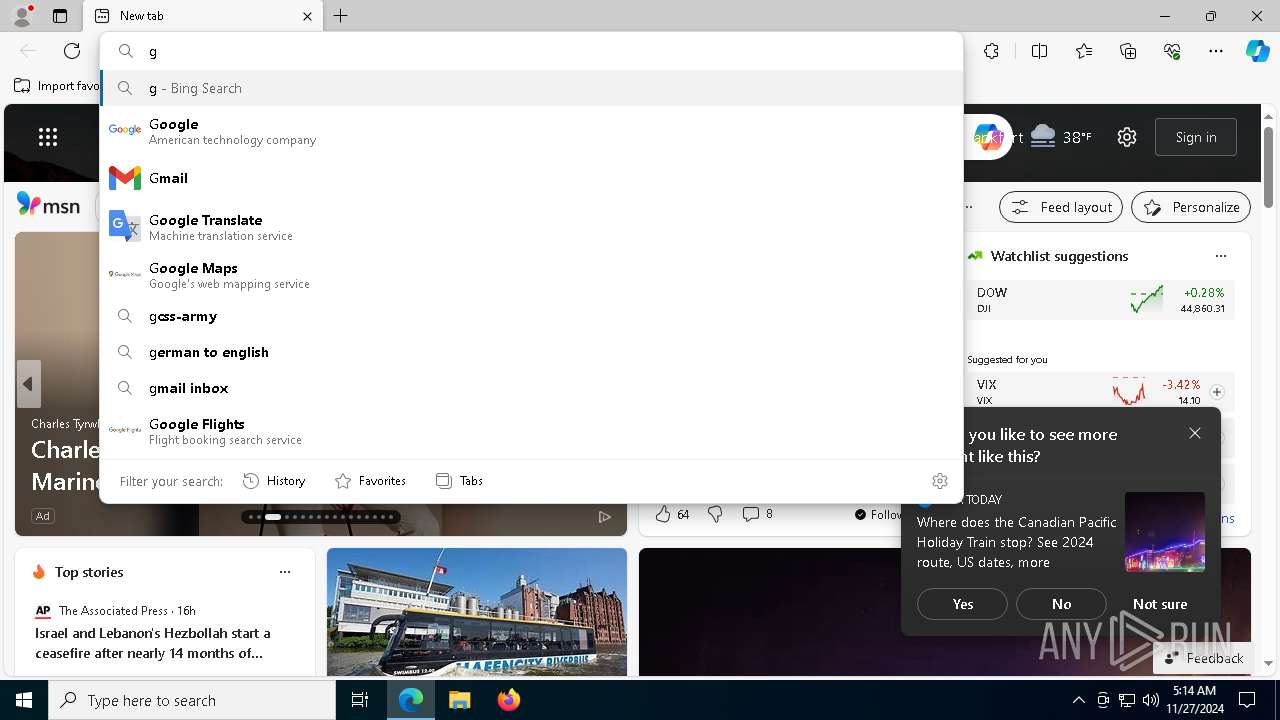Open the tab actions menu icon
1280x720 pixels.
(60, 16)
